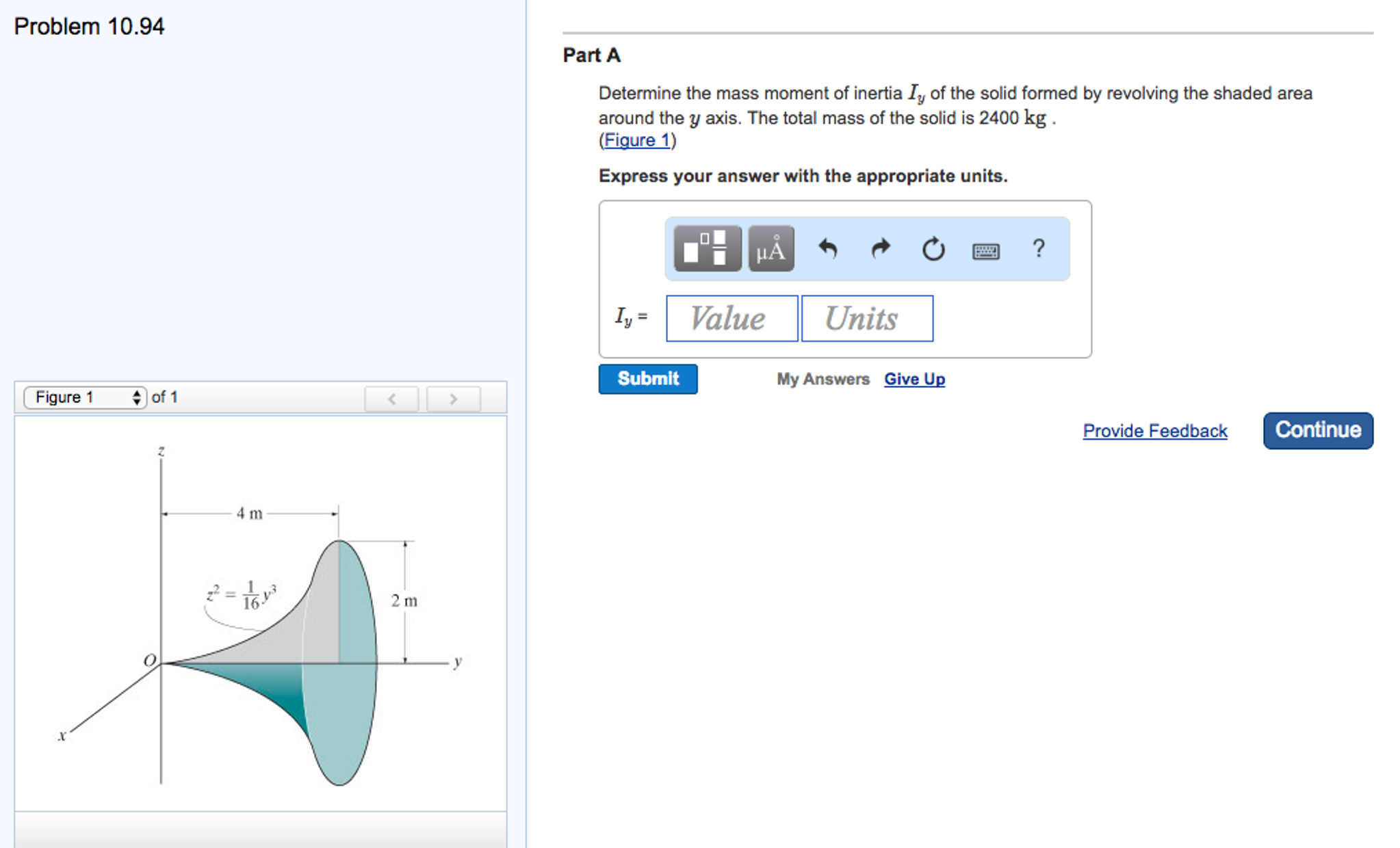
Task: Click the question mark help icon
Action: pos(1038,248)
